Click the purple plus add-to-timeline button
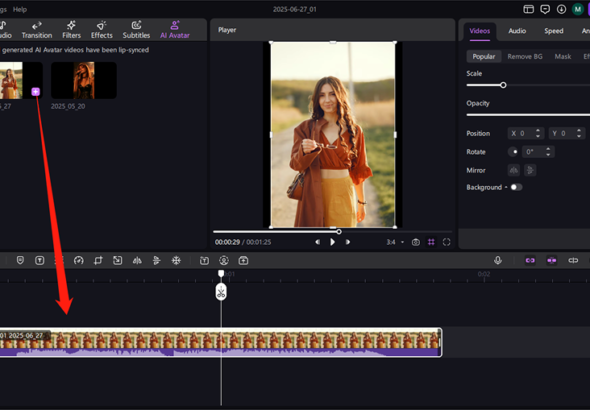This screenshot has height=410, width=590. tap(35, 91)
